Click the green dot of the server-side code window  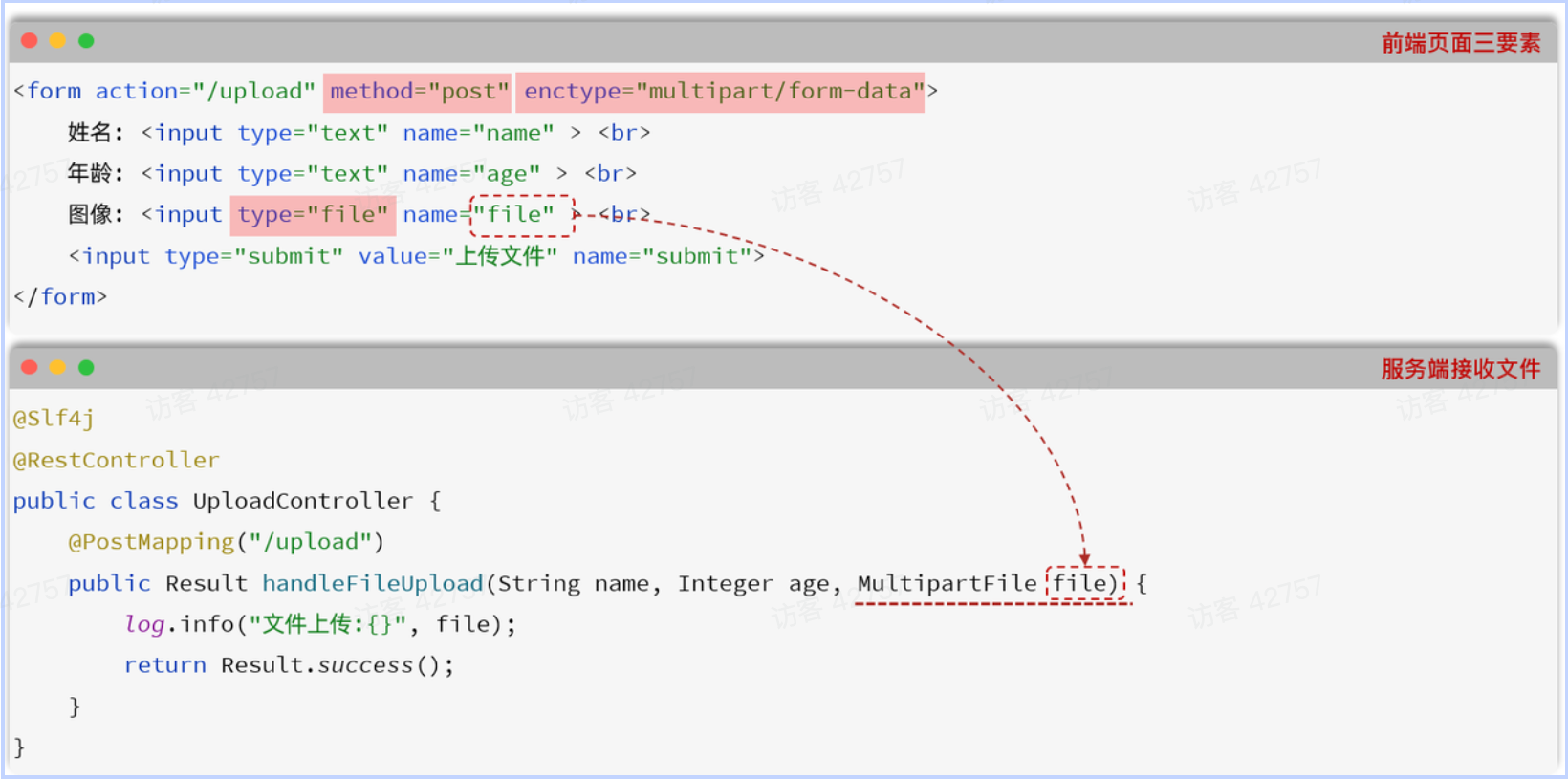click(86, 367)
